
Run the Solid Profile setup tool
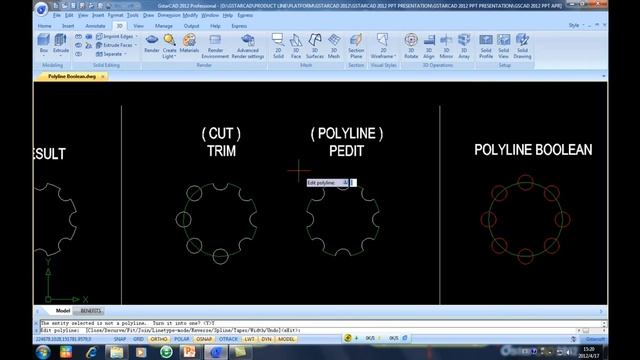click(486, 46)
